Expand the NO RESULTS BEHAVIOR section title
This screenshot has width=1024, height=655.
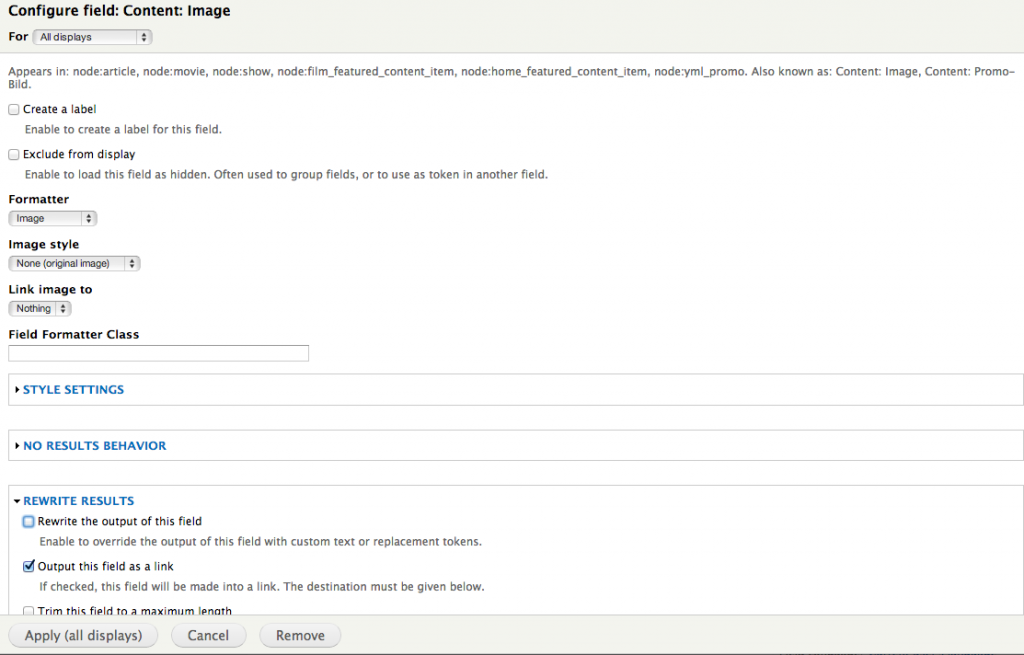click(94, 446)
